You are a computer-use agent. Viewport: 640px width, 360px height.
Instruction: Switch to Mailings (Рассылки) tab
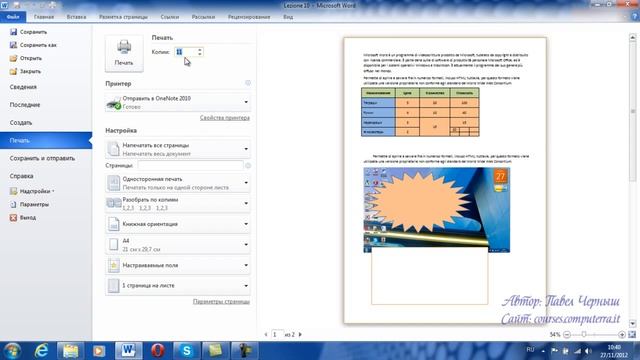(203, 17)
